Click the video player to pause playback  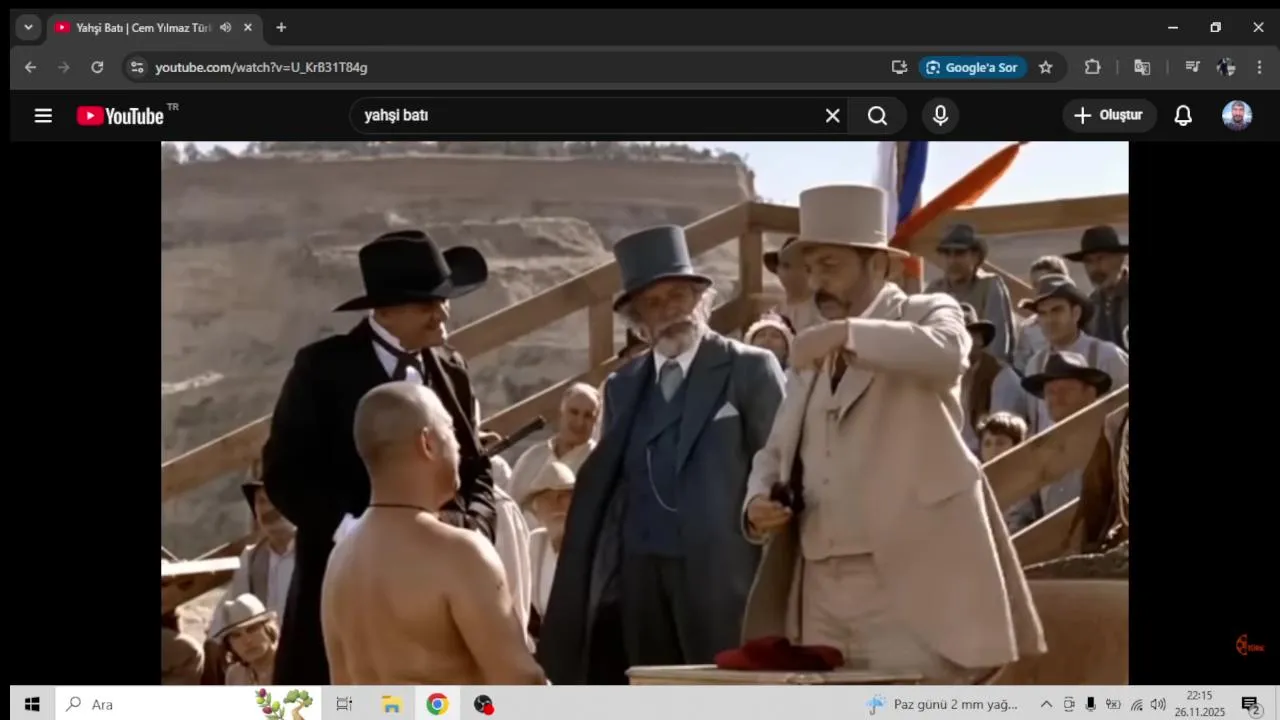pos(645,413)
